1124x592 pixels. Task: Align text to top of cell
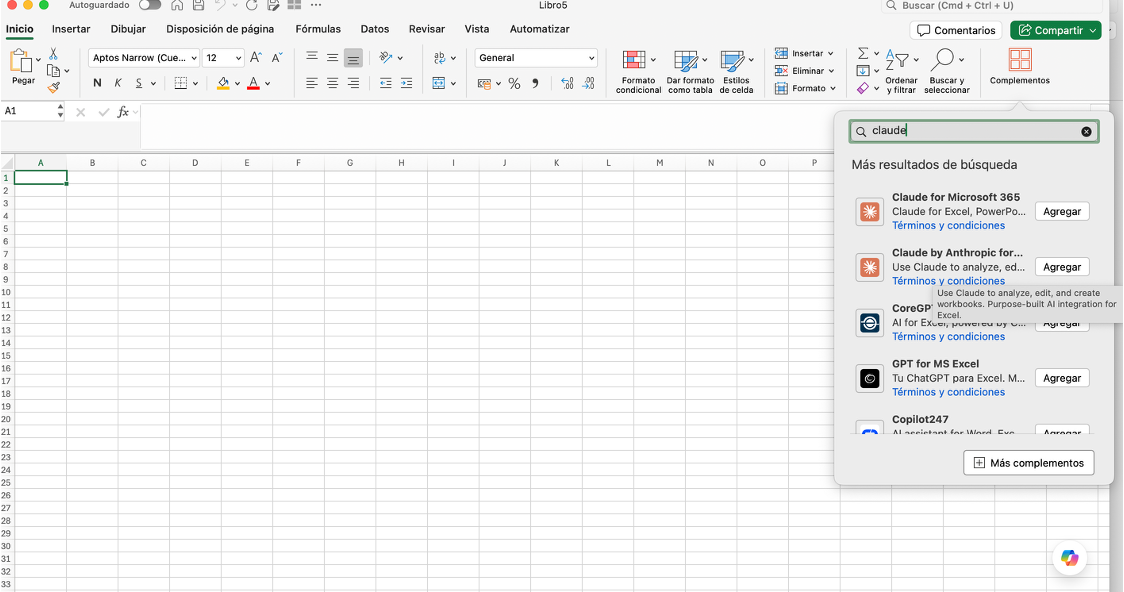(312, 57)
